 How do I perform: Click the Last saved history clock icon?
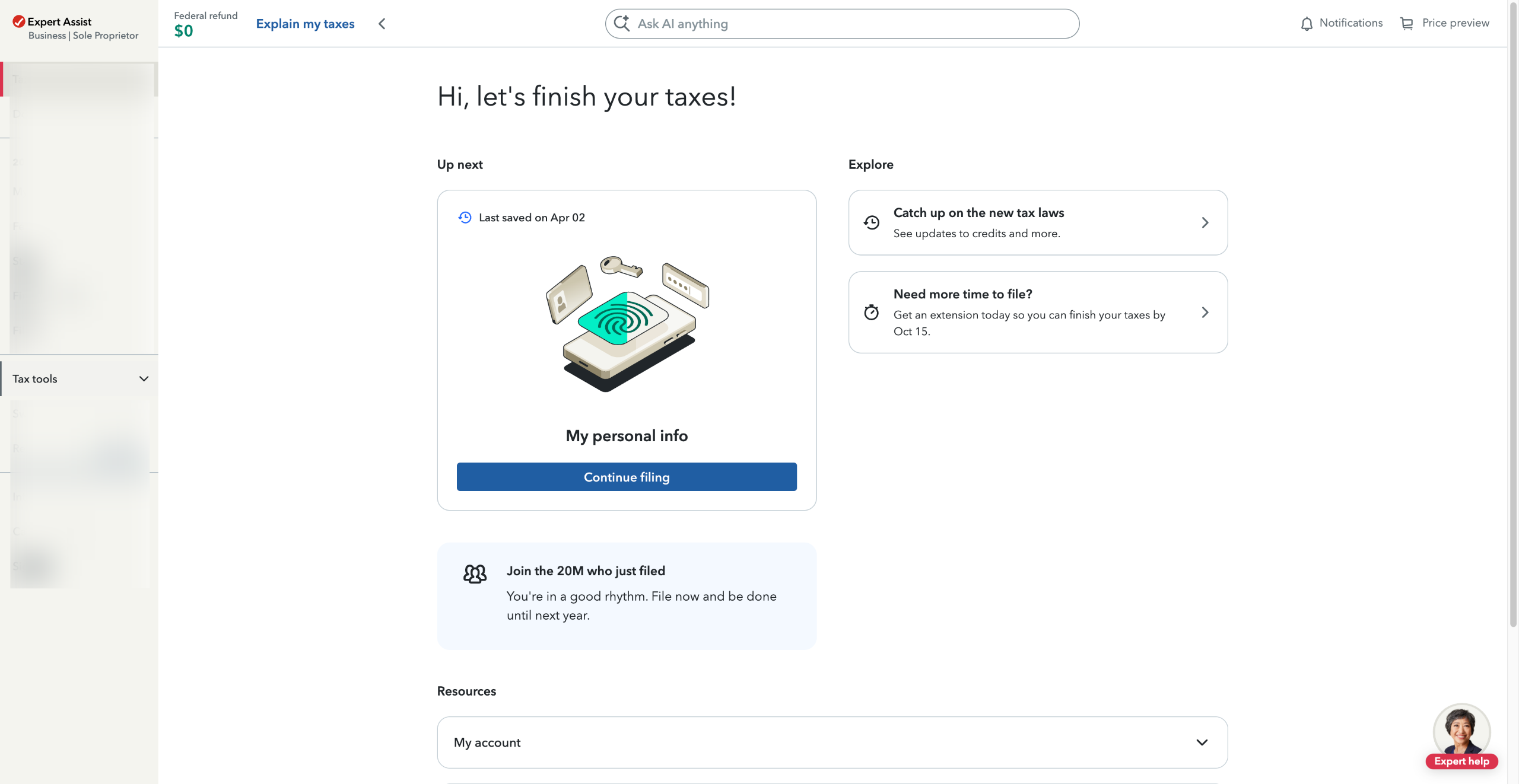[x=465, y=218]
